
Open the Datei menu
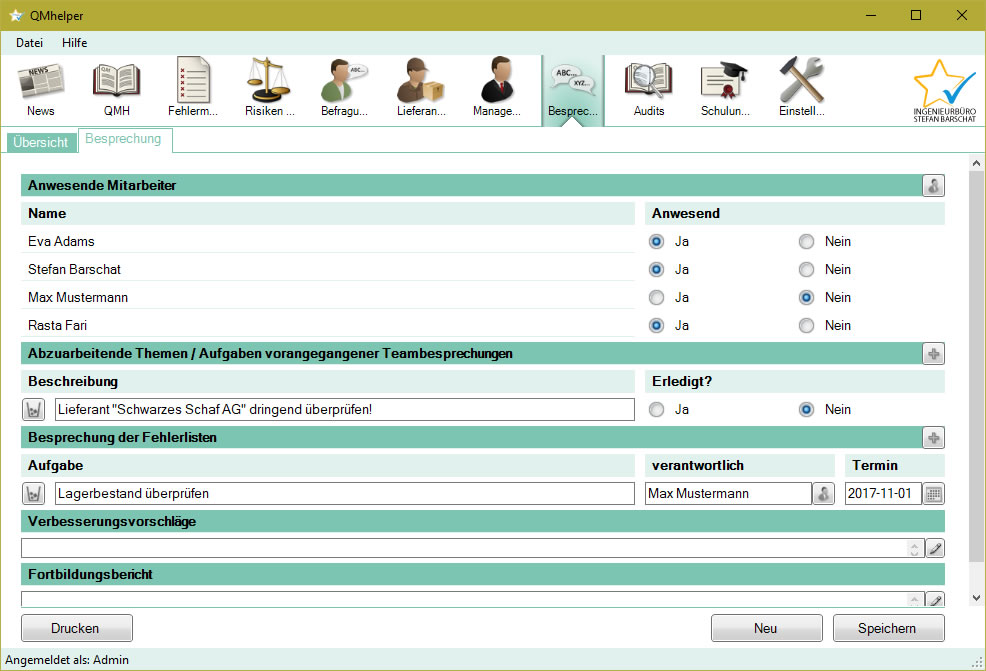click(30, 43)
